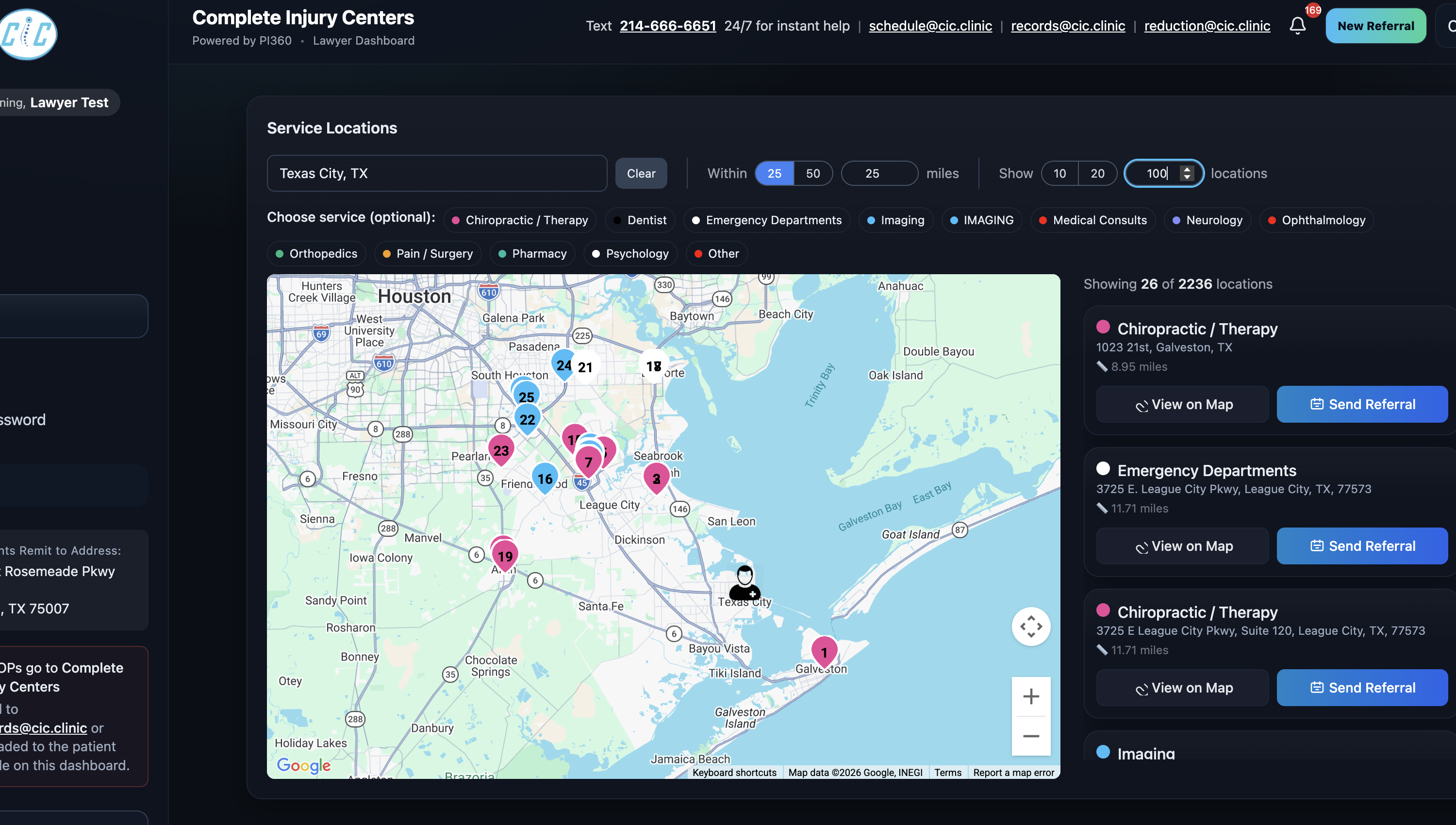The height and width of the screenshot is (825, 1456).
Task: Click white map marker near La Porte
Action: [653, 366]
